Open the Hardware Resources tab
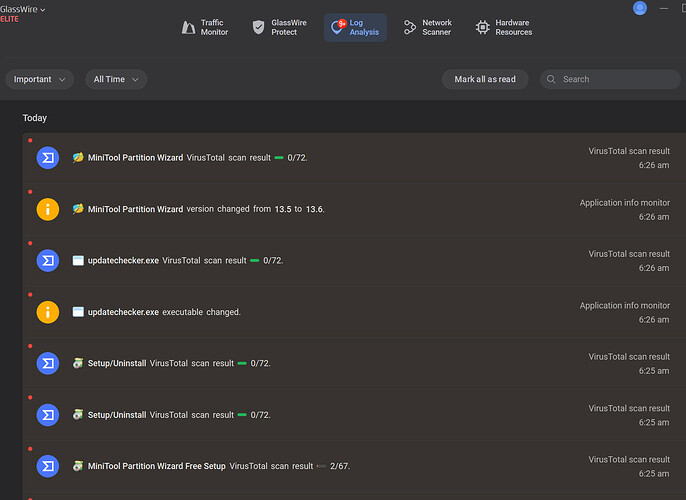The width and height of the screenshot is (686, 500). 503,28
